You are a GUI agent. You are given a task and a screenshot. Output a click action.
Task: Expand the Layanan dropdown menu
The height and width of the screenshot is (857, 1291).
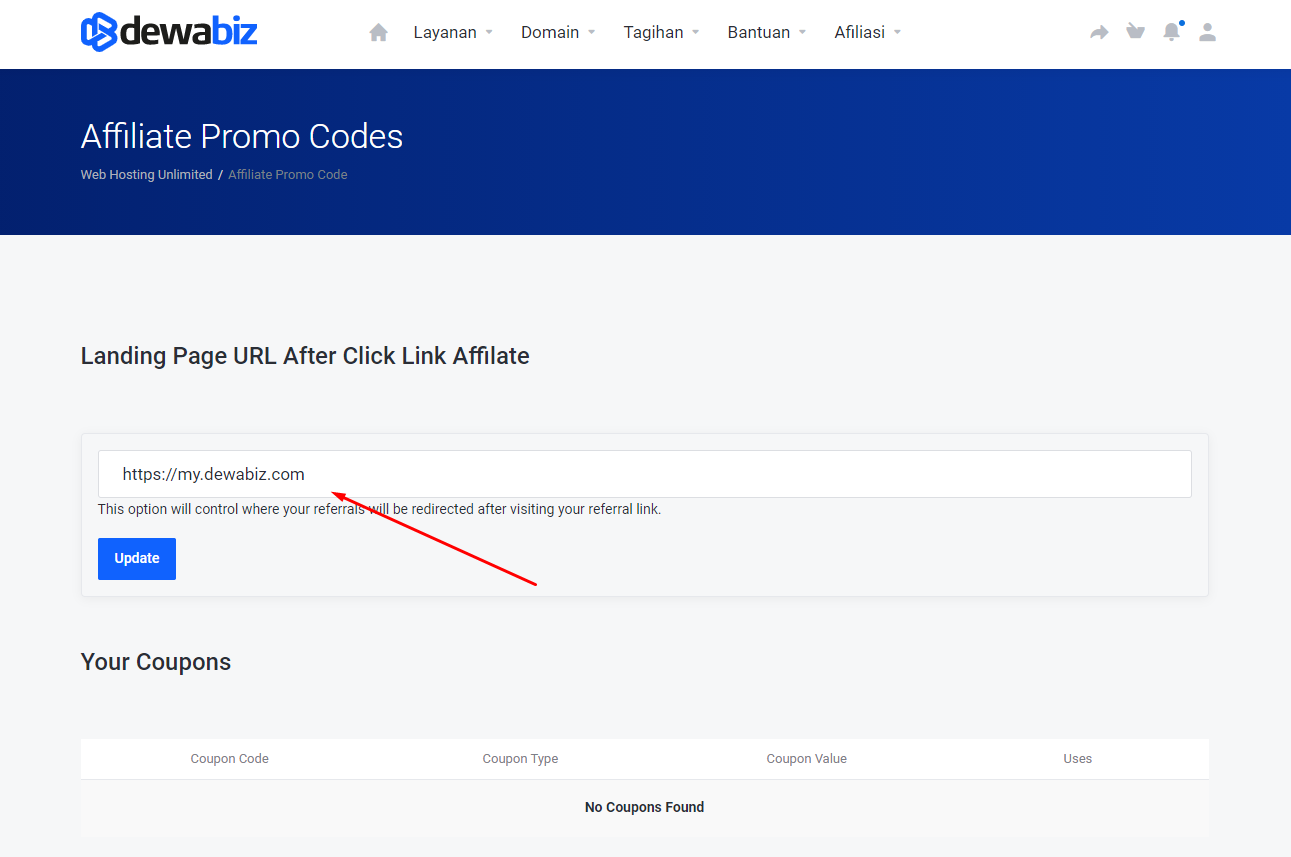point(453,33)
